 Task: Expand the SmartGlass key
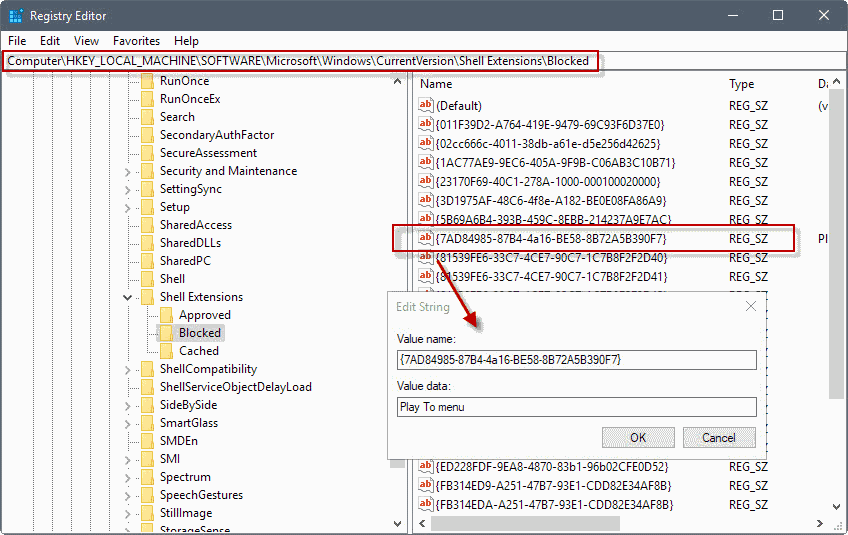pos(128,424)
